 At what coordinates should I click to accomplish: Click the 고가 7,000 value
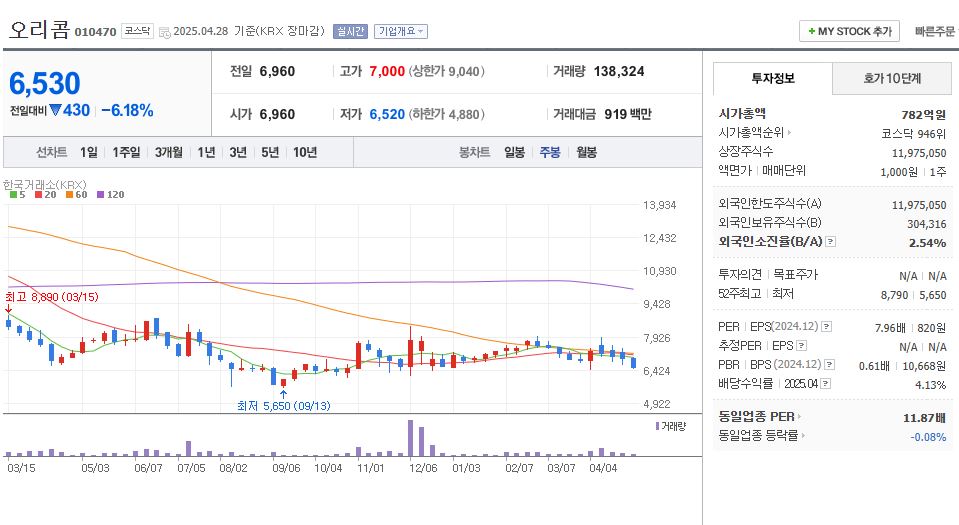387,72
